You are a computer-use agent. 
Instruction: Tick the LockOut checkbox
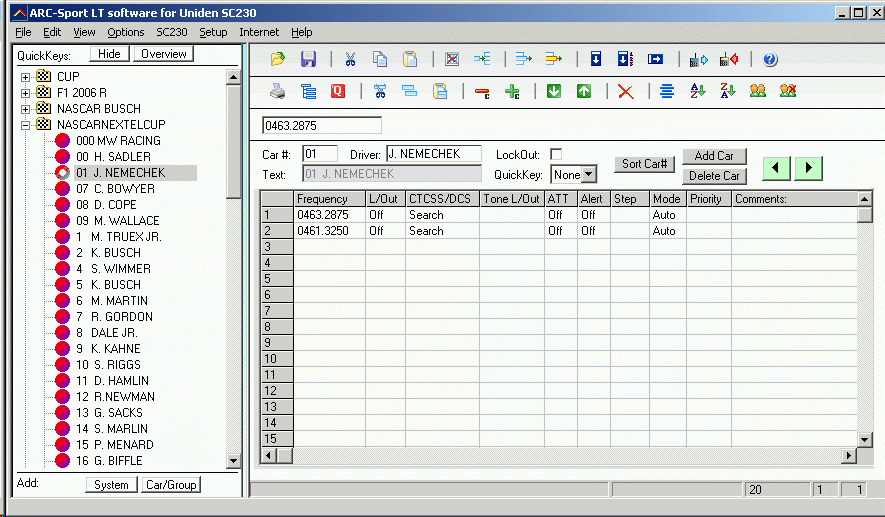point(556,154)
